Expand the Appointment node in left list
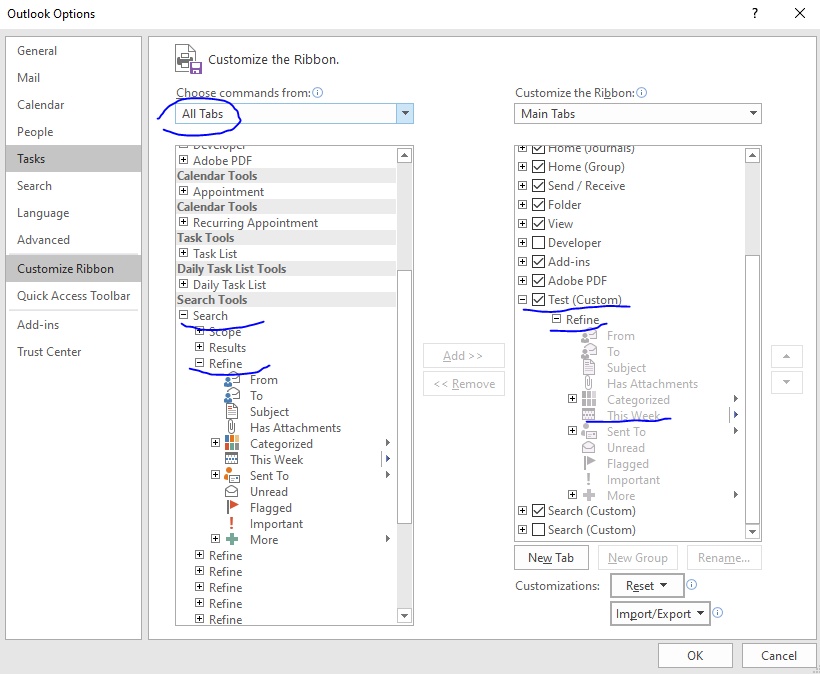 point(183,191)
